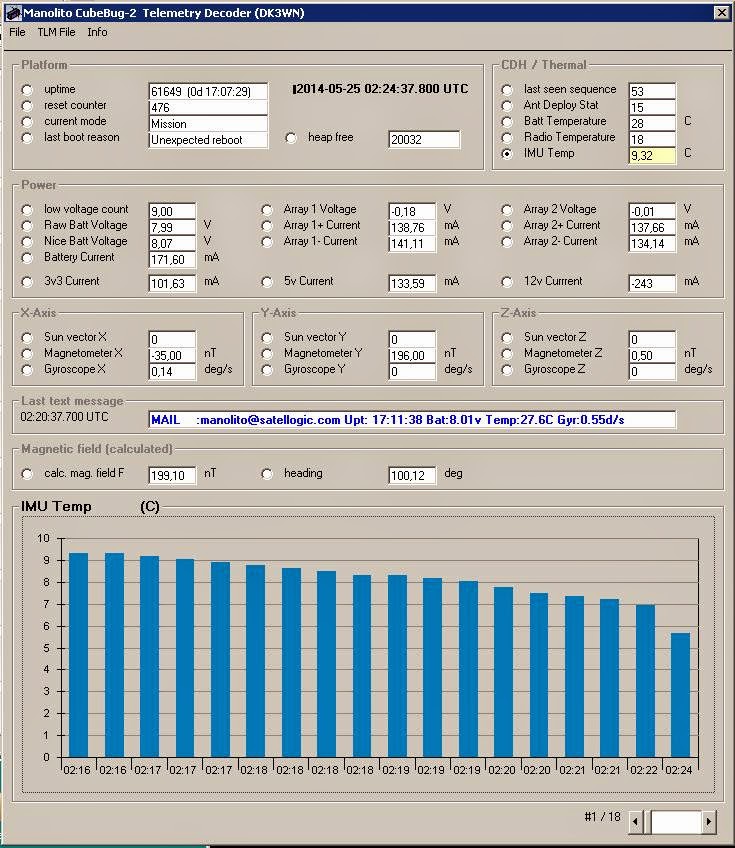The image size is (735, 848).
Task: Click the message time 02:20:37.700 UTC
Action: (x=64, y=417)
